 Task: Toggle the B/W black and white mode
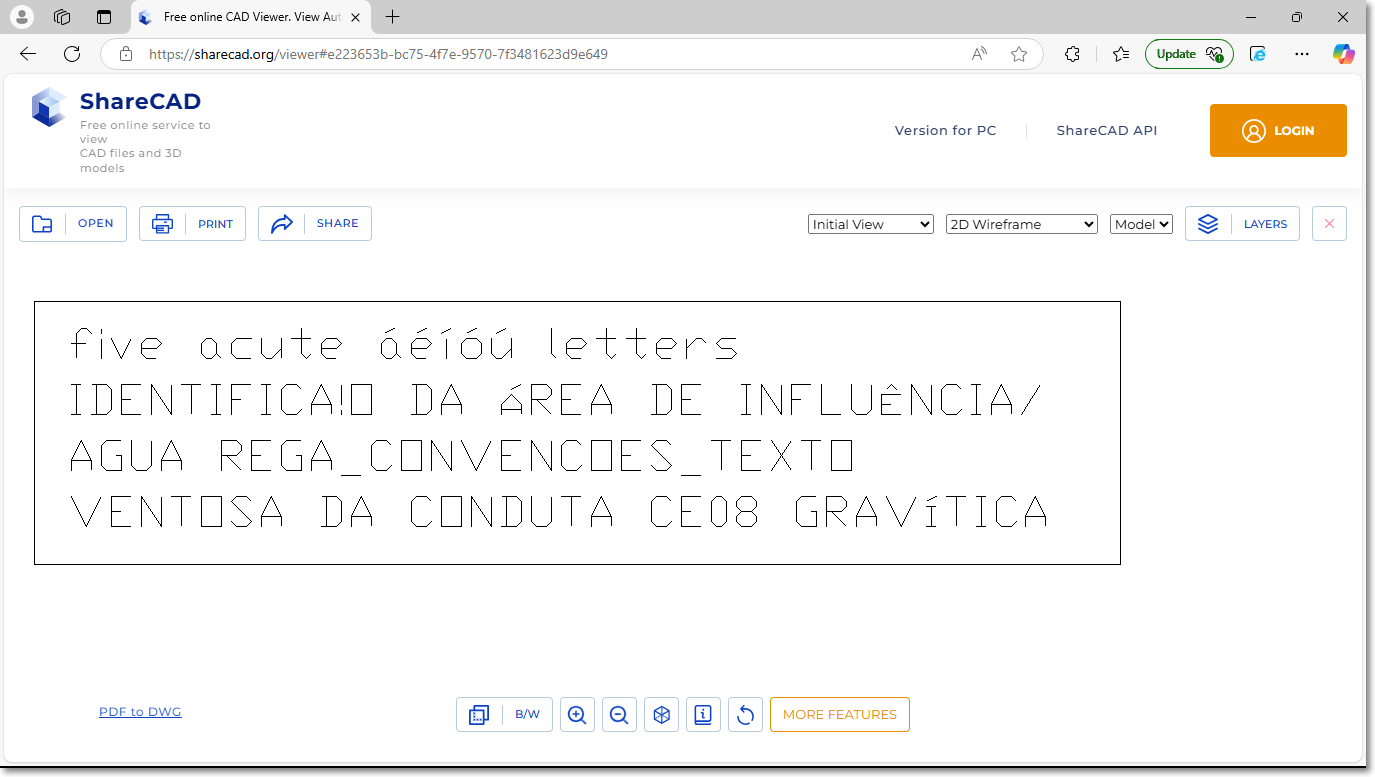pos(527,715)
